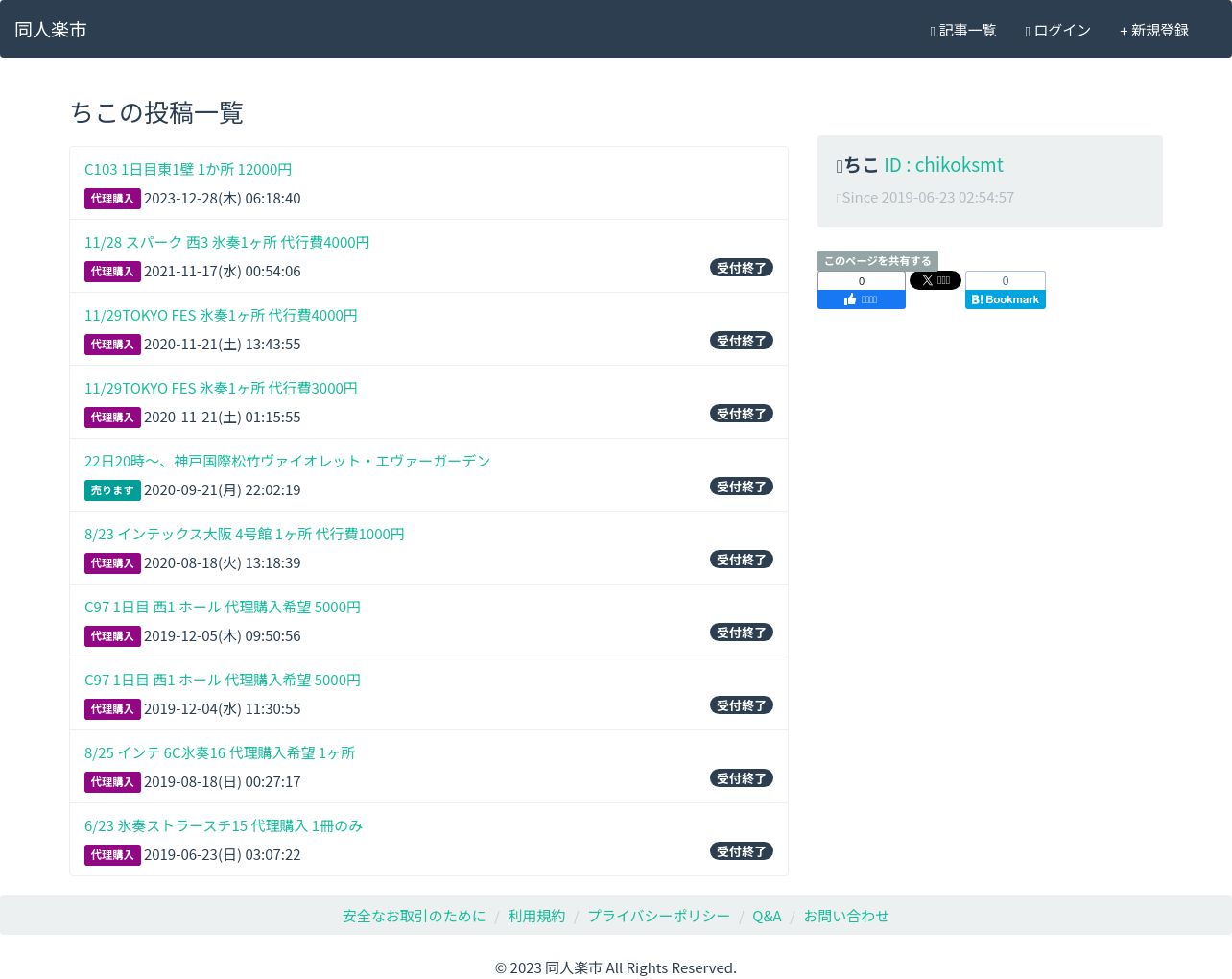The image size is (1232, 979).
Task: Open post 8/25 インテ 6C氷奏16 代理購入希望 1ヶ所
Action: (220, 752)
